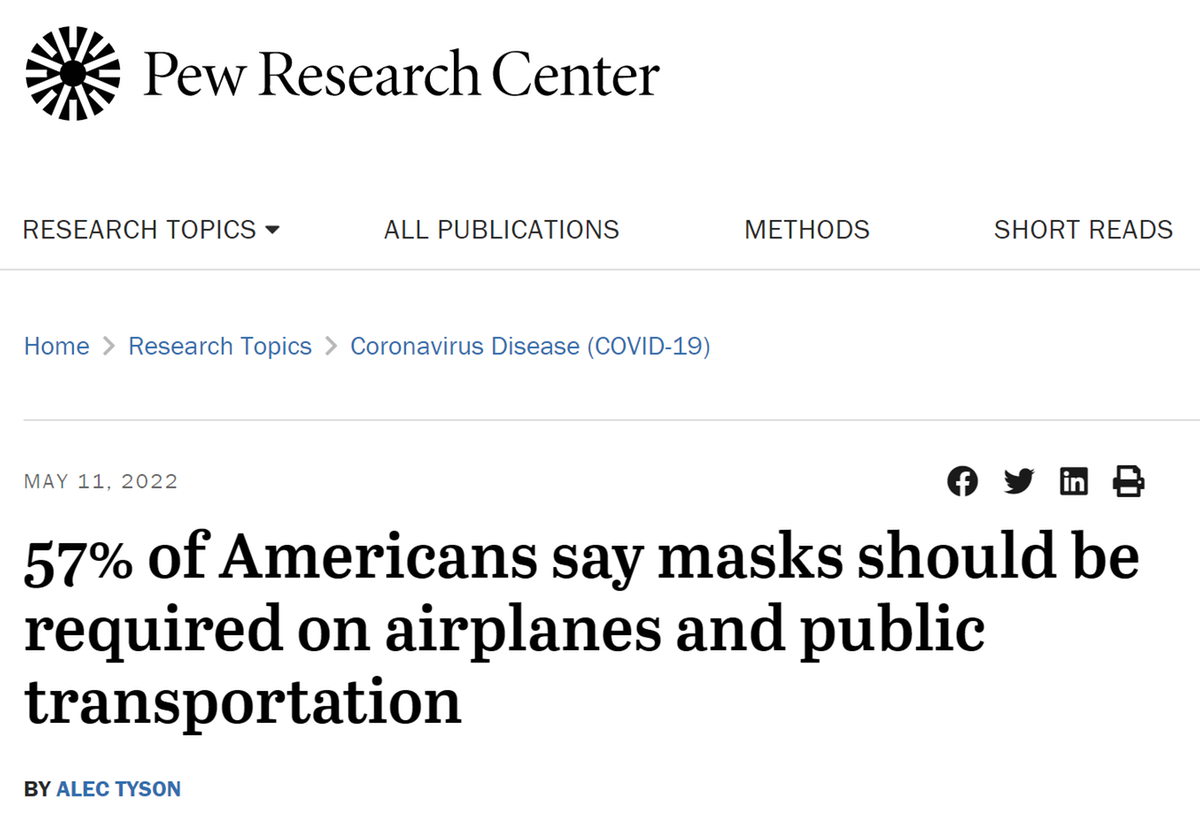Go to All Publications

(501, 230)
